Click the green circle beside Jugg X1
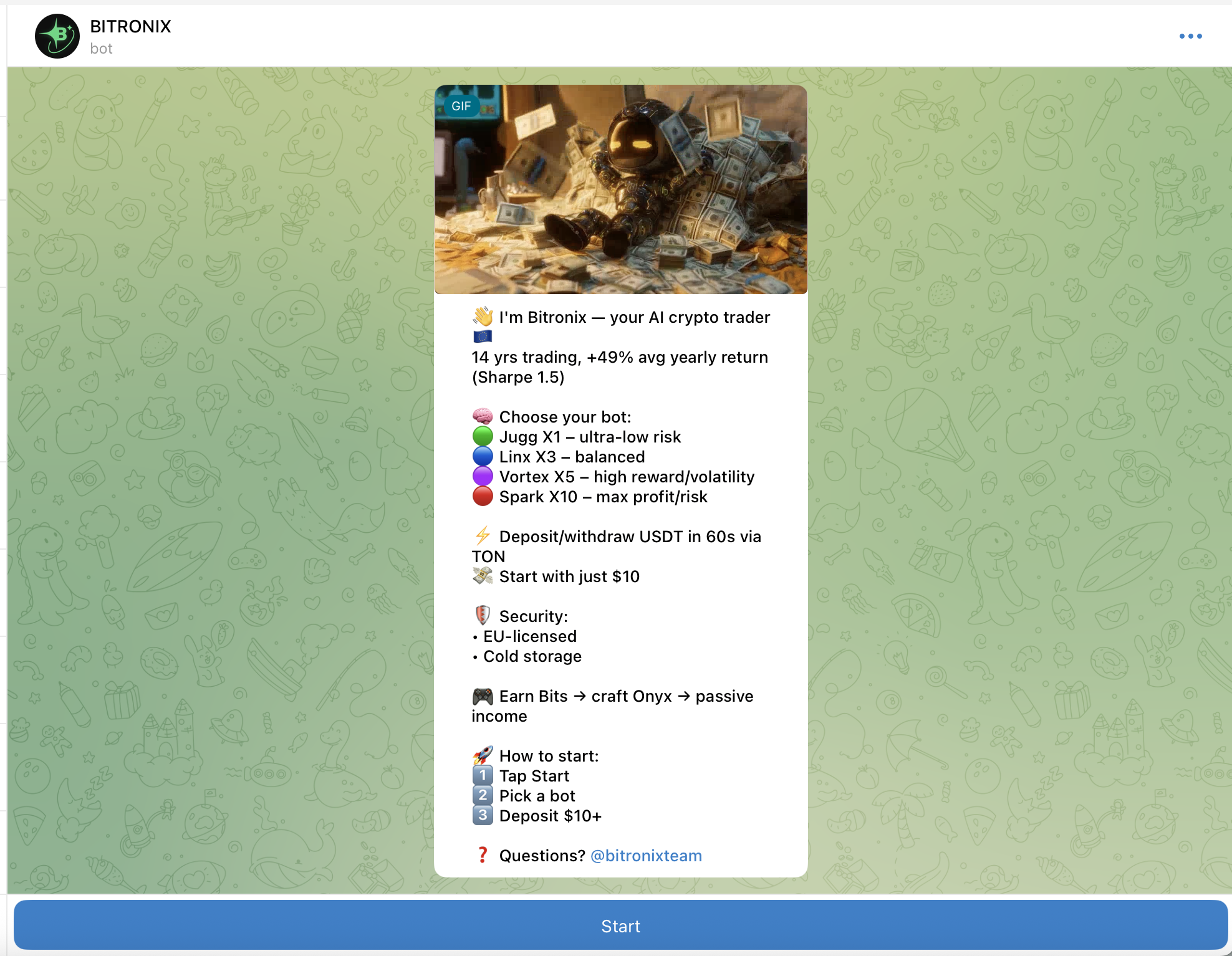 click(x=483, y=437)
